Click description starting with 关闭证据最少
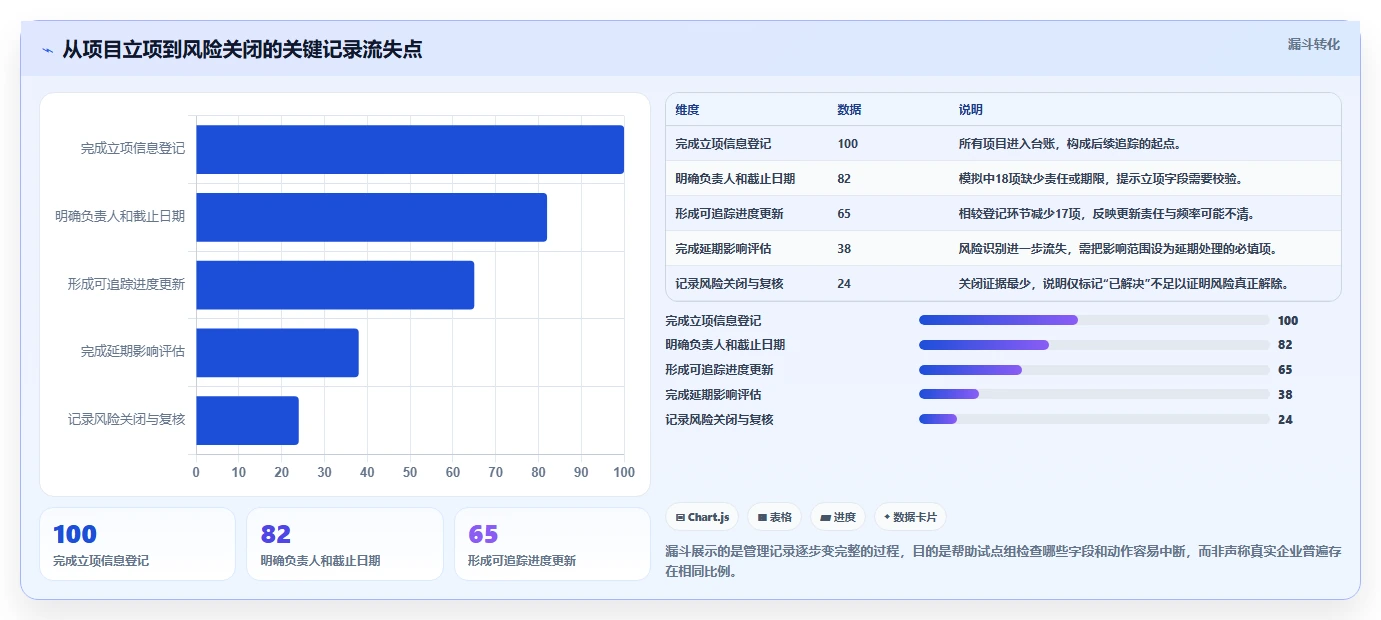 (x=1123, y=284)
